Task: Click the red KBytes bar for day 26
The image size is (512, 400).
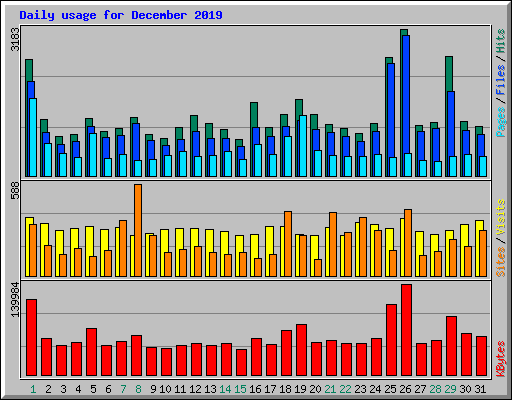Action: (x=406, y=330)
